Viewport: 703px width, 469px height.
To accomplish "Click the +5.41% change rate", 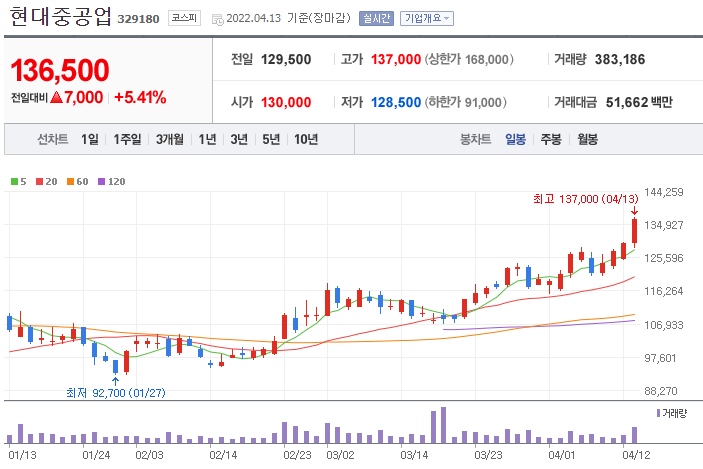I will pos(140,97).
